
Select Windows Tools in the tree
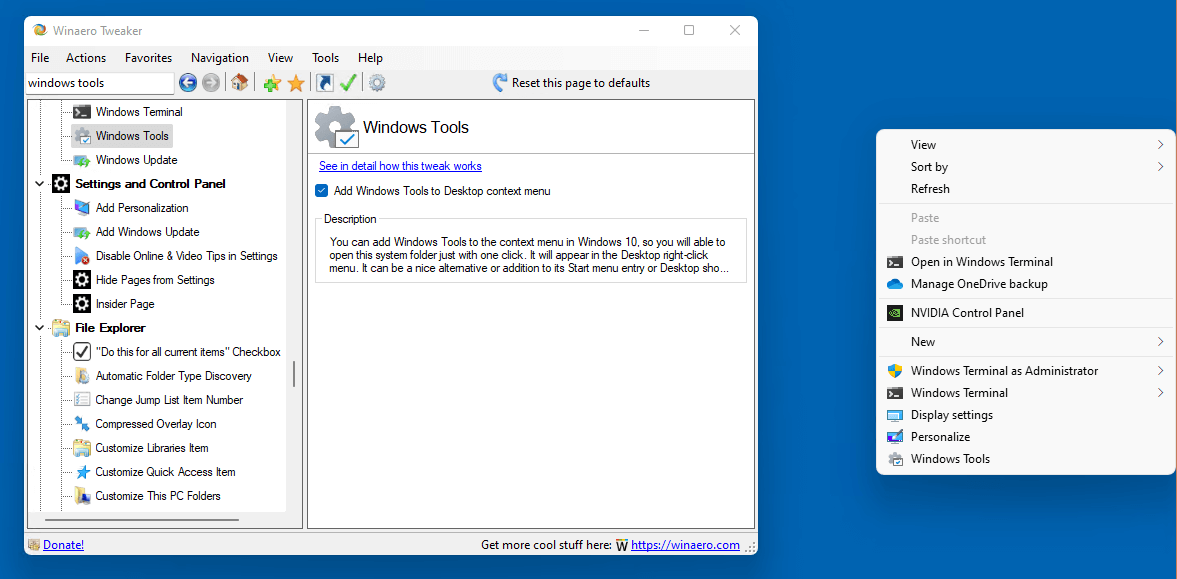122,136
